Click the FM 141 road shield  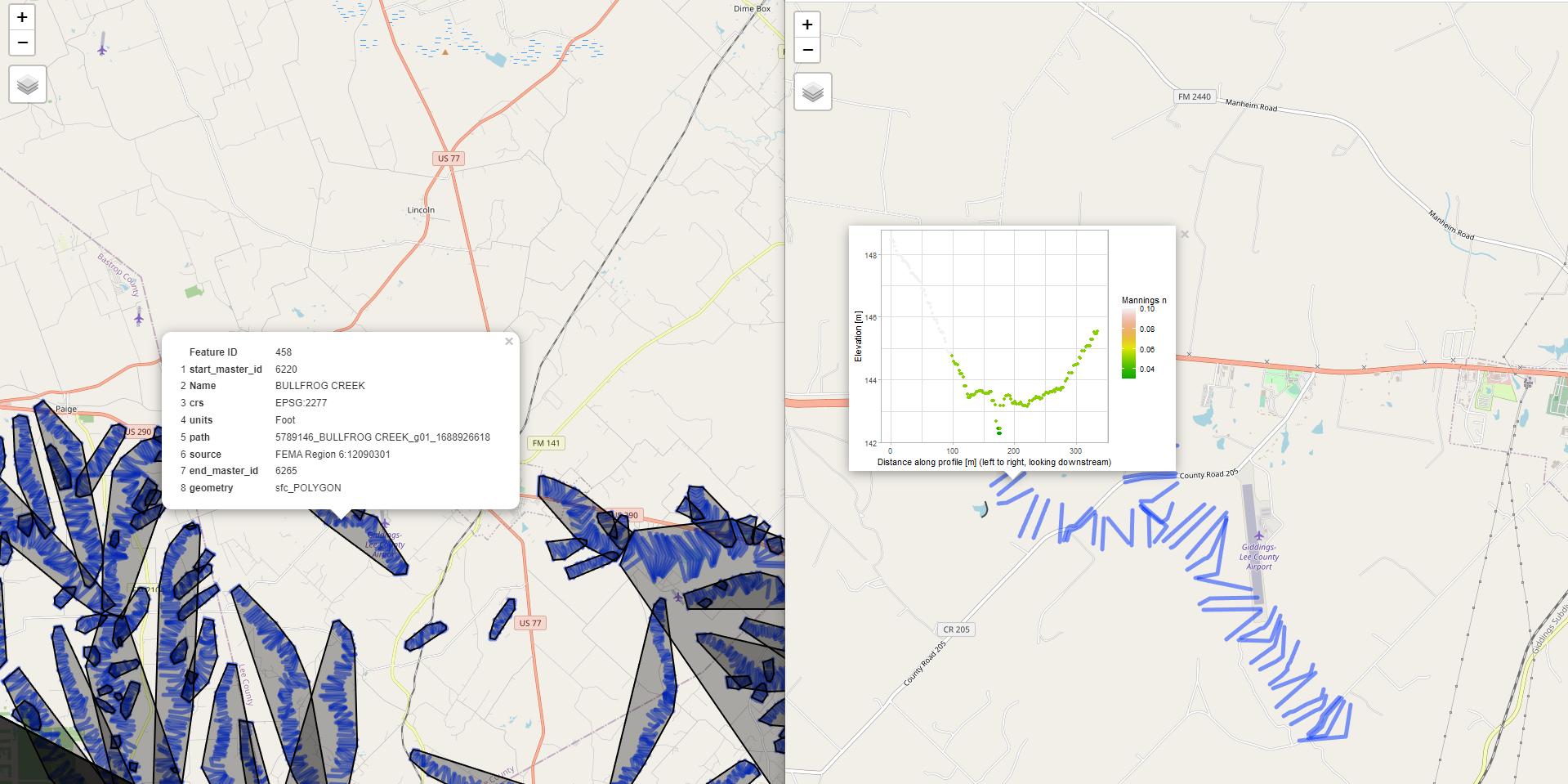(x=547, y=443)
